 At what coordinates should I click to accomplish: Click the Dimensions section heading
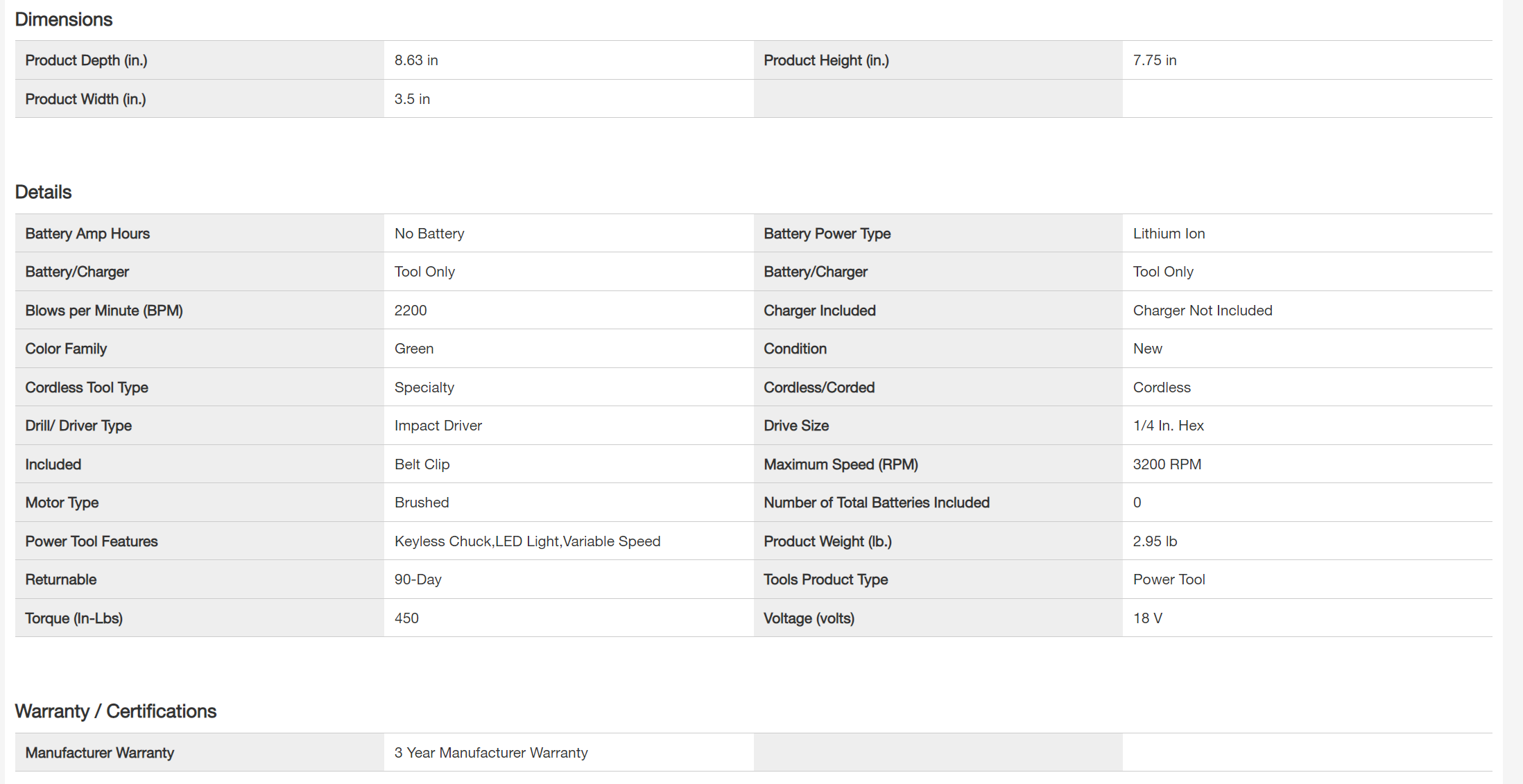[x=64, y=19]
